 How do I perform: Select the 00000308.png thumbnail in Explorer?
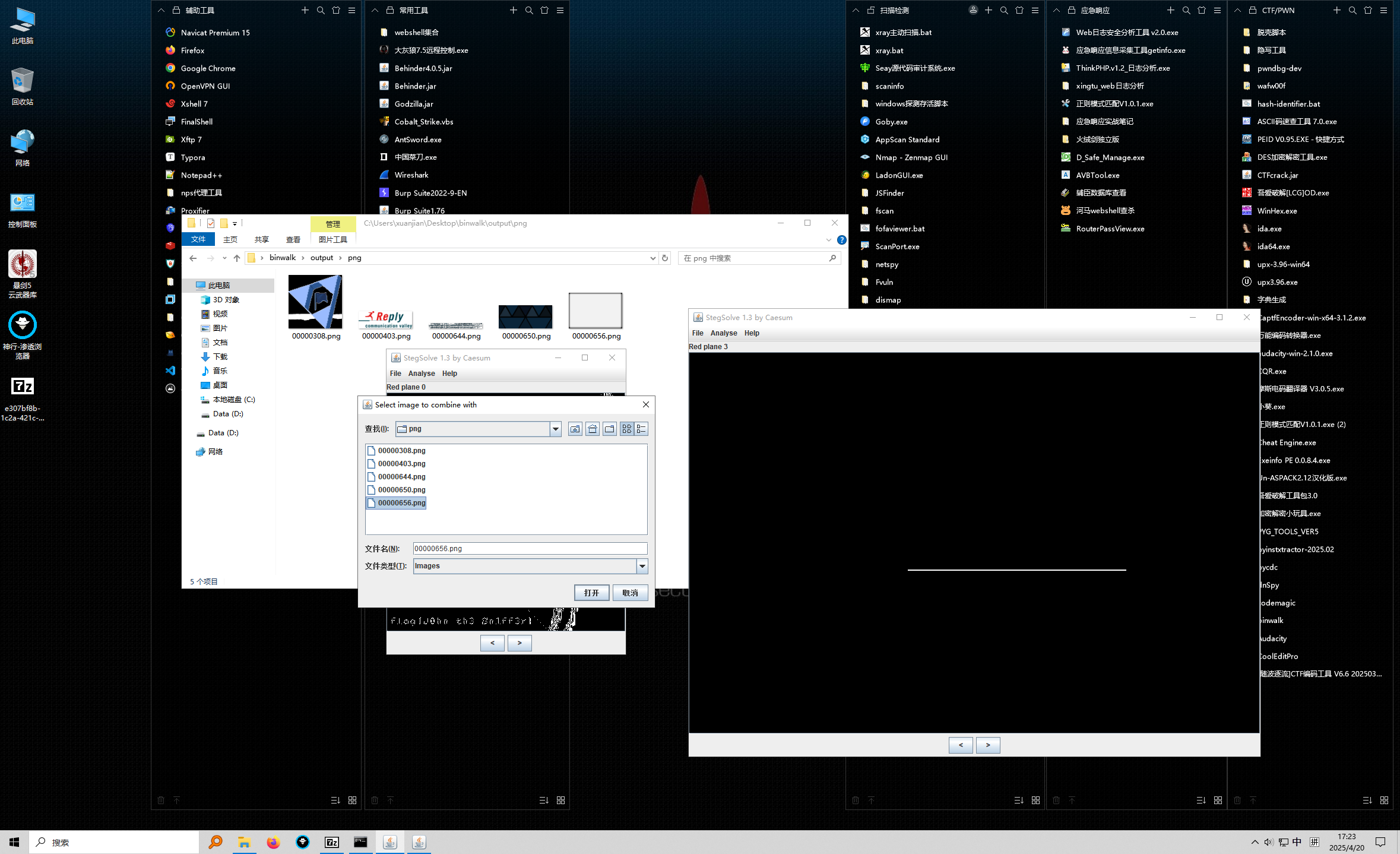coord(315,302)
